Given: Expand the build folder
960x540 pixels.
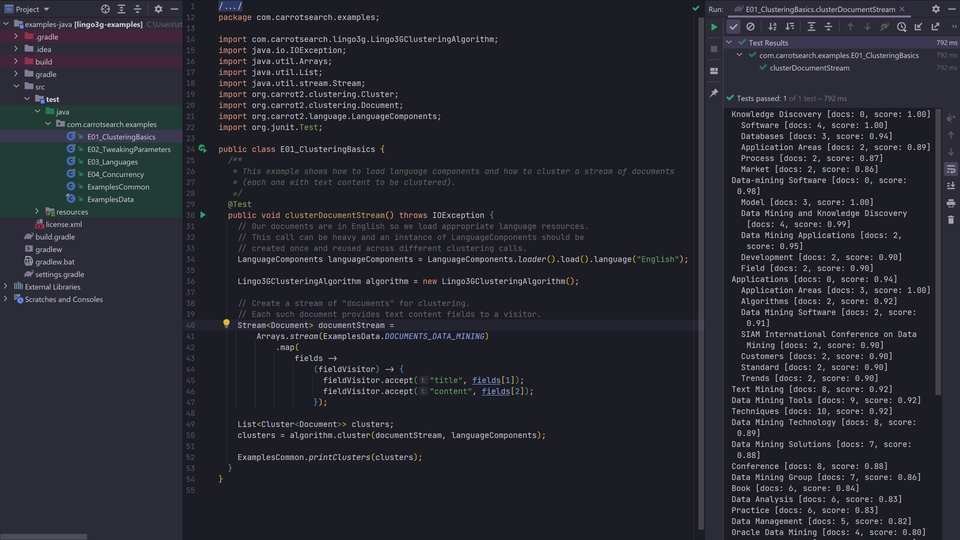Looking at the screenshot, I should [17, 62].
